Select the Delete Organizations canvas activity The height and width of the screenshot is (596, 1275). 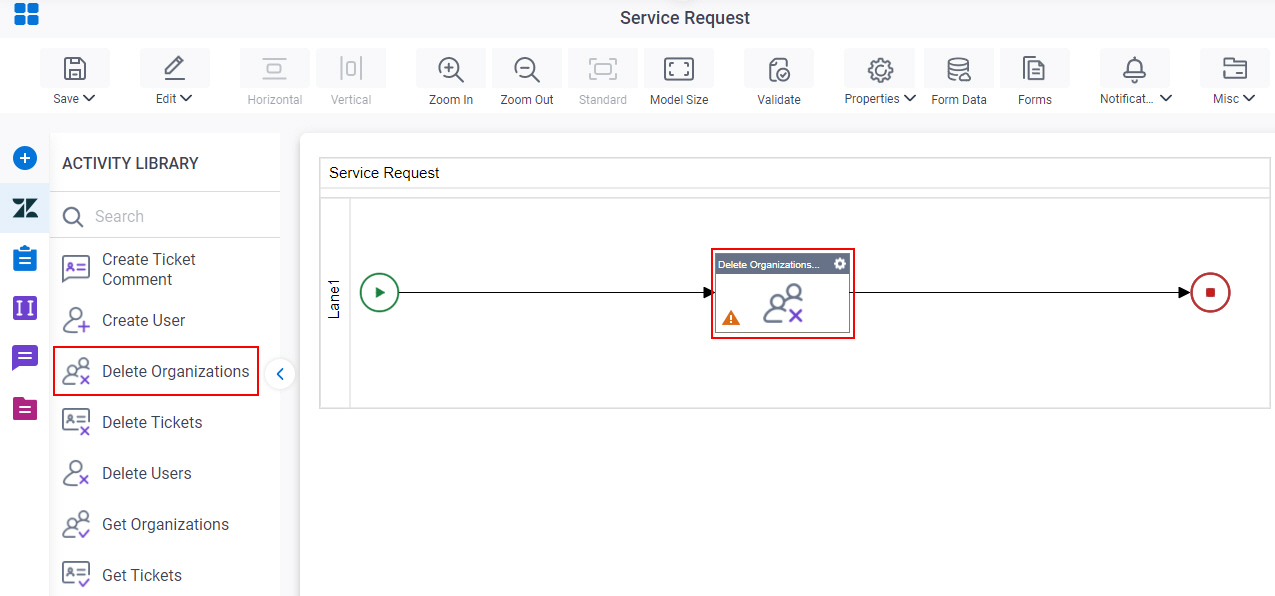pos(782,294)
